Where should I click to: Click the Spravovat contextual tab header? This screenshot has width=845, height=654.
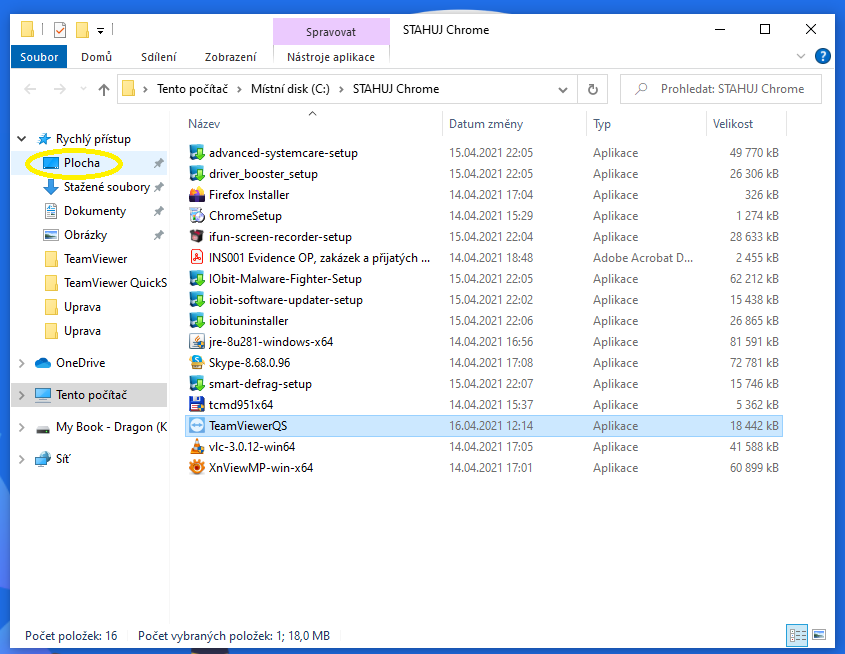click(331, 32)
